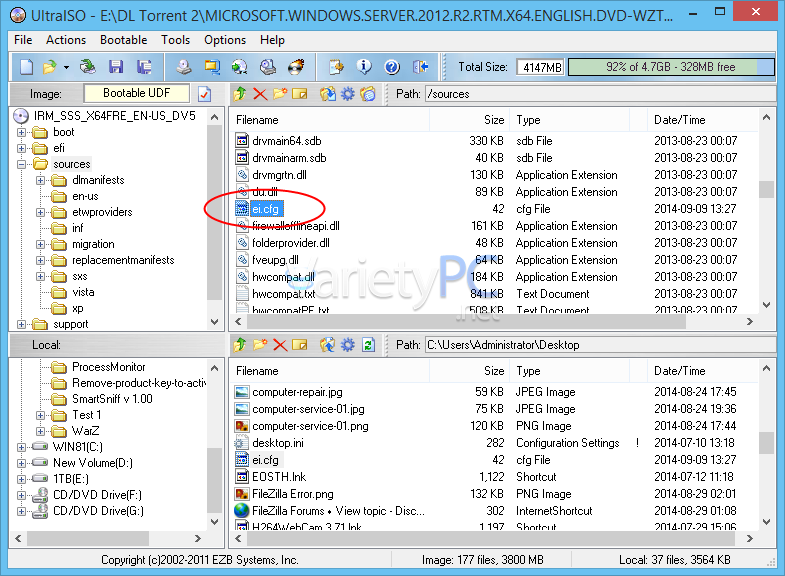Viewport: 785px width, 576px height.
Task: Expand the boot folder tree node
Action: pyautogui.click(x=22, y=132)
